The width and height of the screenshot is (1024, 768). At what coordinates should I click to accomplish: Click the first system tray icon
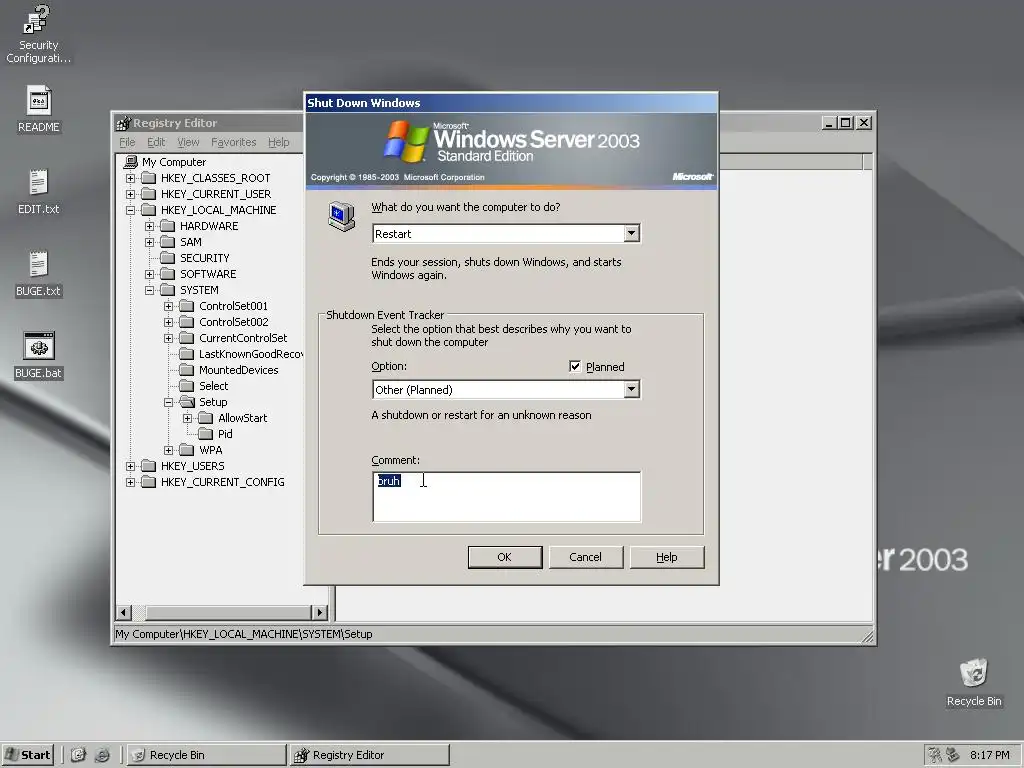935,755
